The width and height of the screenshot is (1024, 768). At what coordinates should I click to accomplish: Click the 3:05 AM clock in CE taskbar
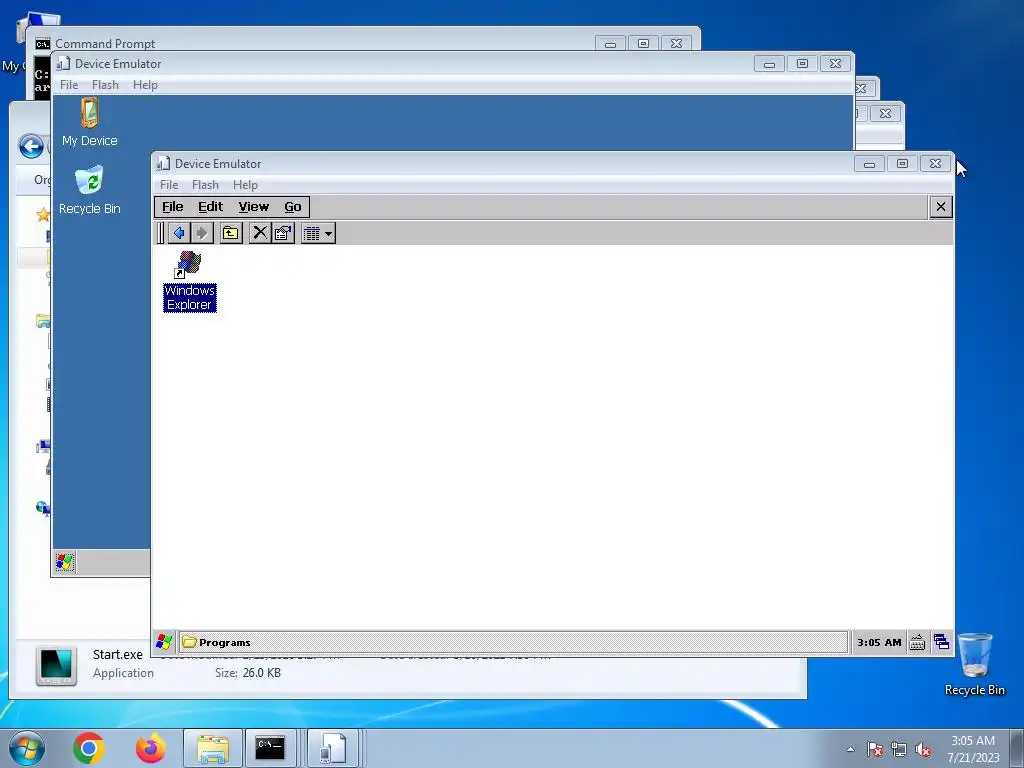click(879, 643)
